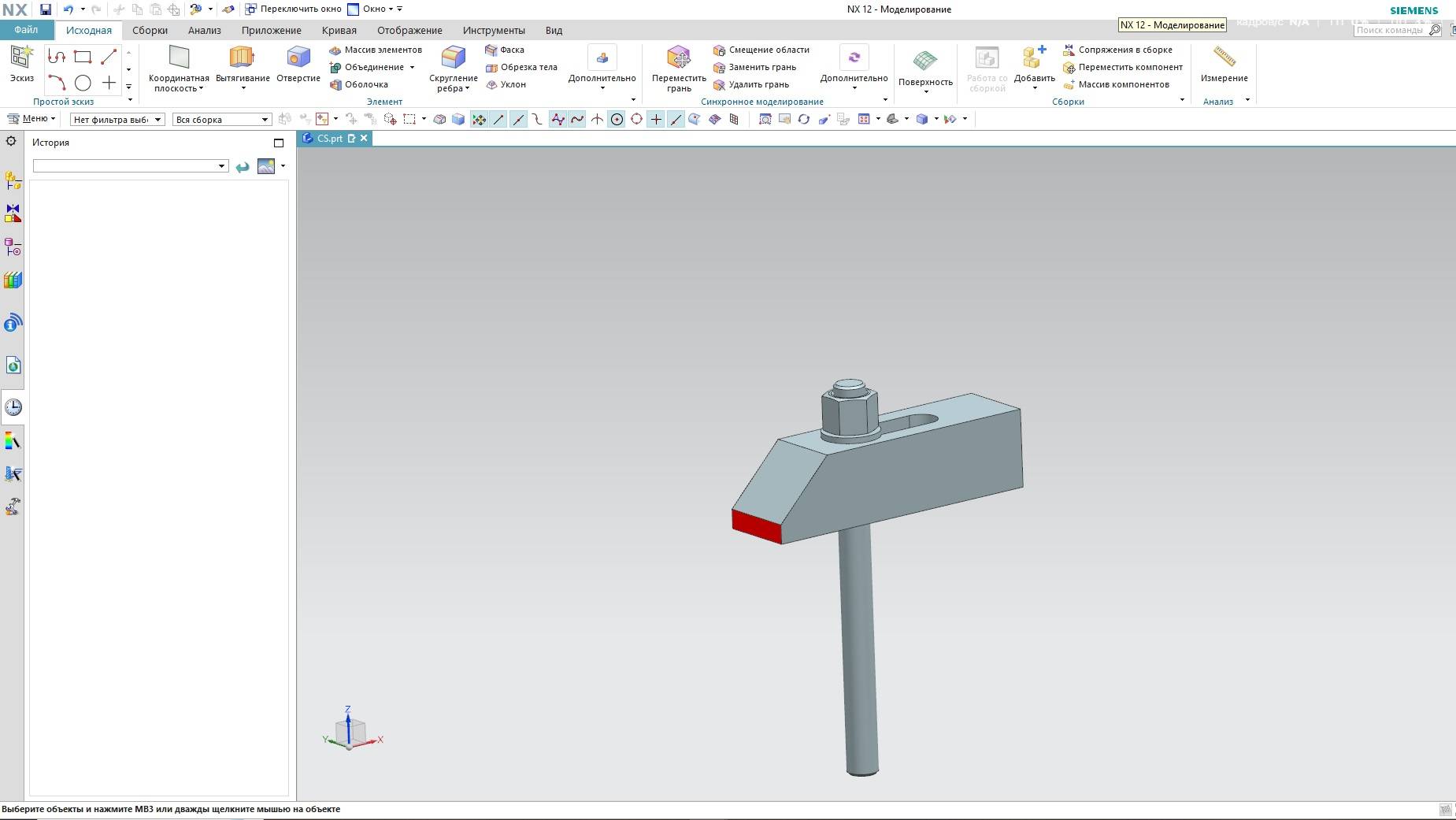The height and width of the screenshot is (820, 1456).
Task: Open the HD3D Tools sidebar icon
Action: (x=13, y=323)
